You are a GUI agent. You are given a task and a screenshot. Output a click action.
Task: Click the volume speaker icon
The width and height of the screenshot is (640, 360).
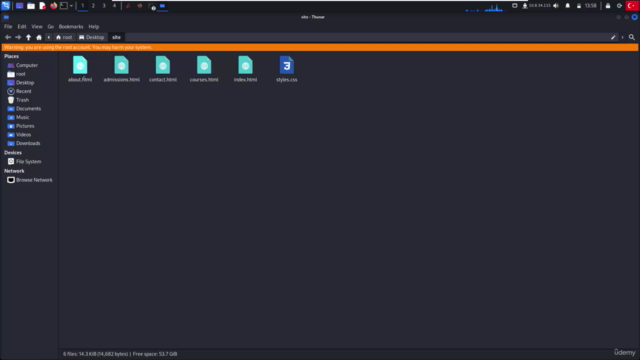pos(556,6)
